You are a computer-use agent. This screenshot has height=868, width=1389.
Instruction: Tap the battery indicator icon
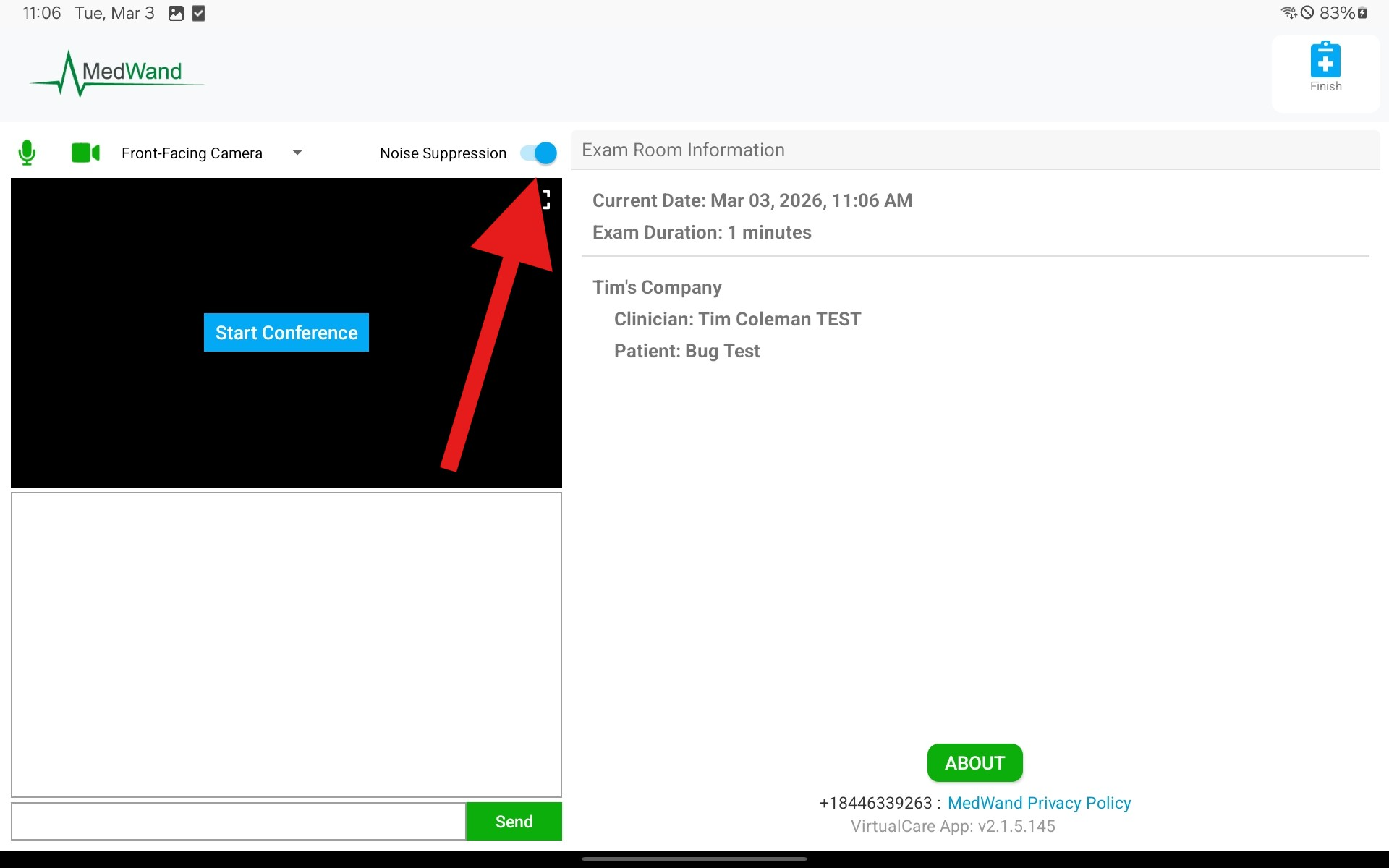[x=1362, y=13]
